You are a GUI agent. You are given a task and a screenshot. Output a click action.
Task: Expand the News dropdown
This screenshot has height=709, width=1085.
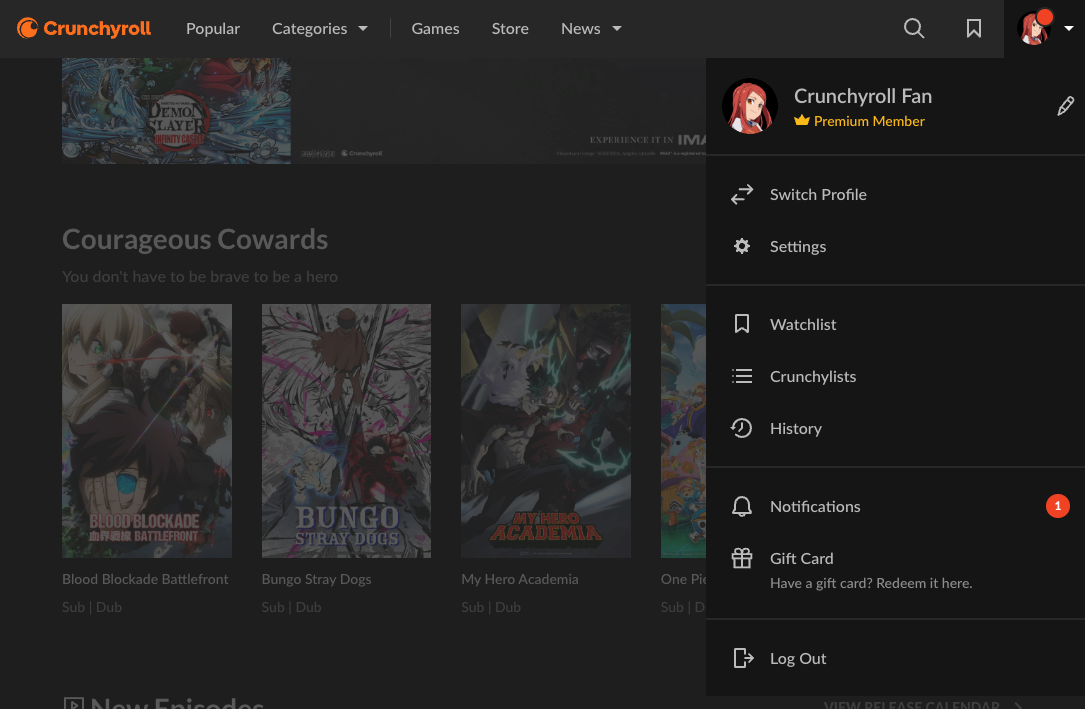pos(591,28)
